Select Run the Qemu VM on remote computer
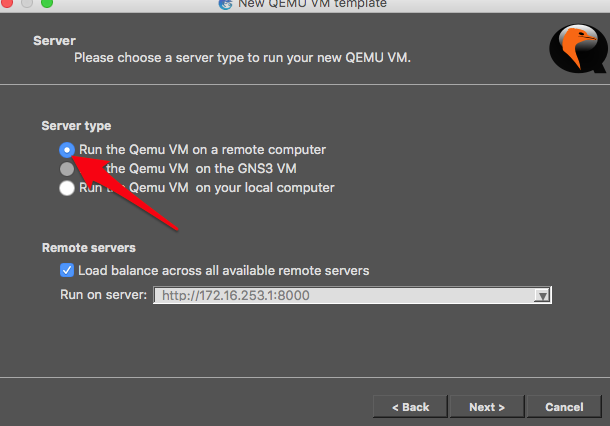610x426 pixels. [x=67, y=150]
